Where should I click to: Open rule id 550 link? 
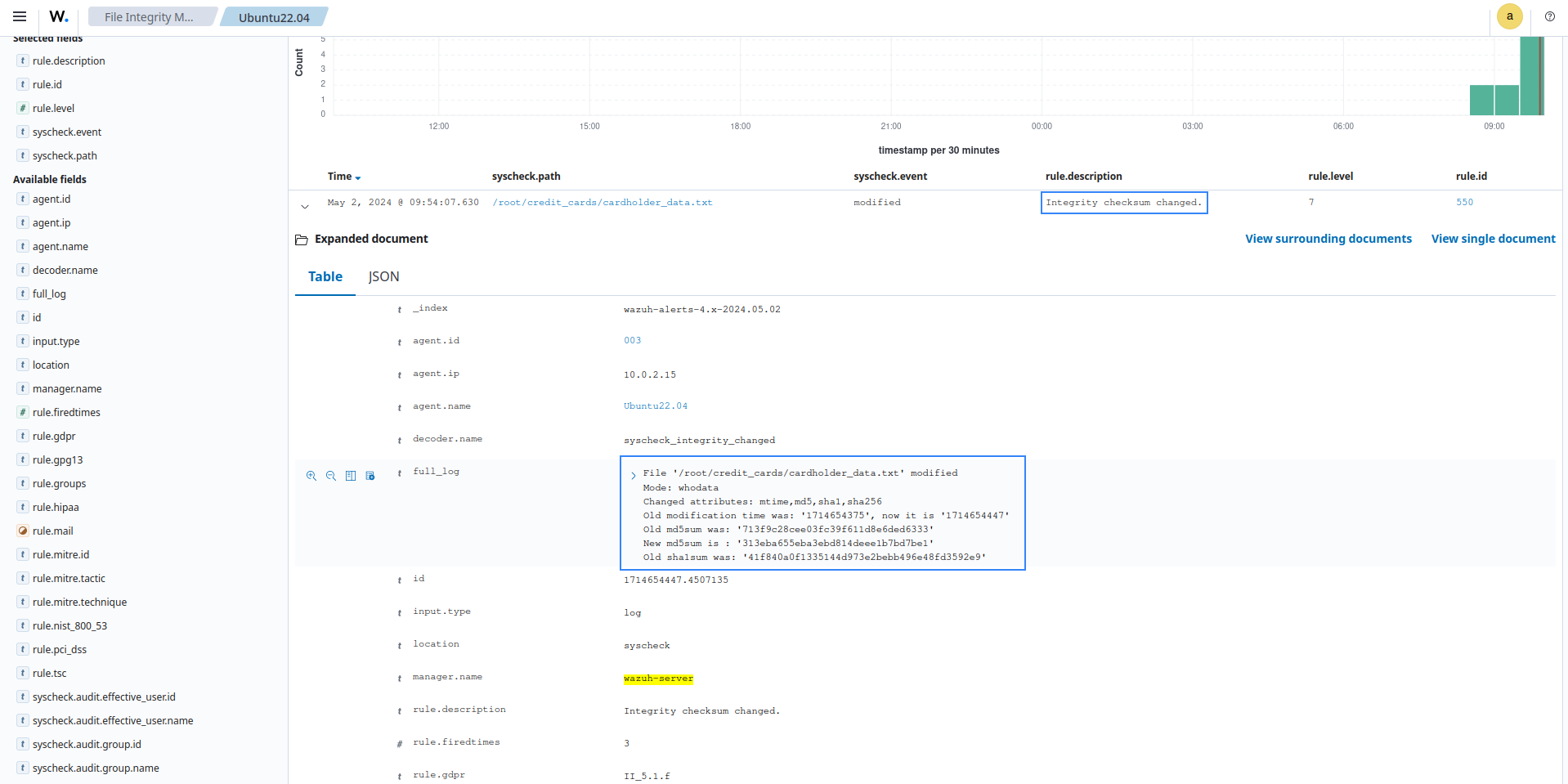point(1464,202)
